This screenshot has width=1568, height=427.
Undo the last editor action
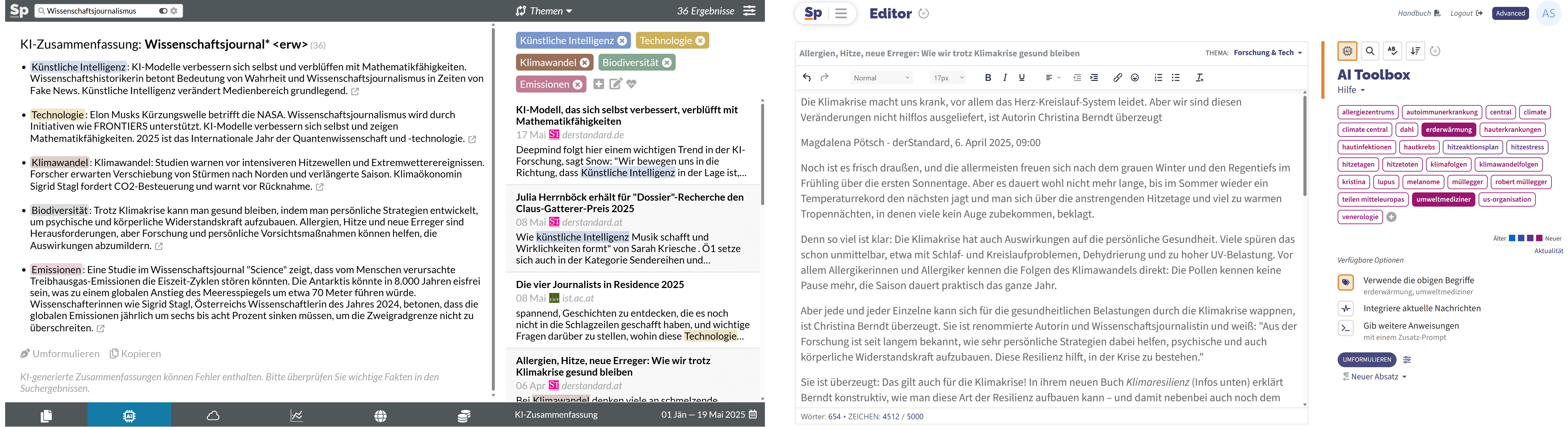coord(806,77)
